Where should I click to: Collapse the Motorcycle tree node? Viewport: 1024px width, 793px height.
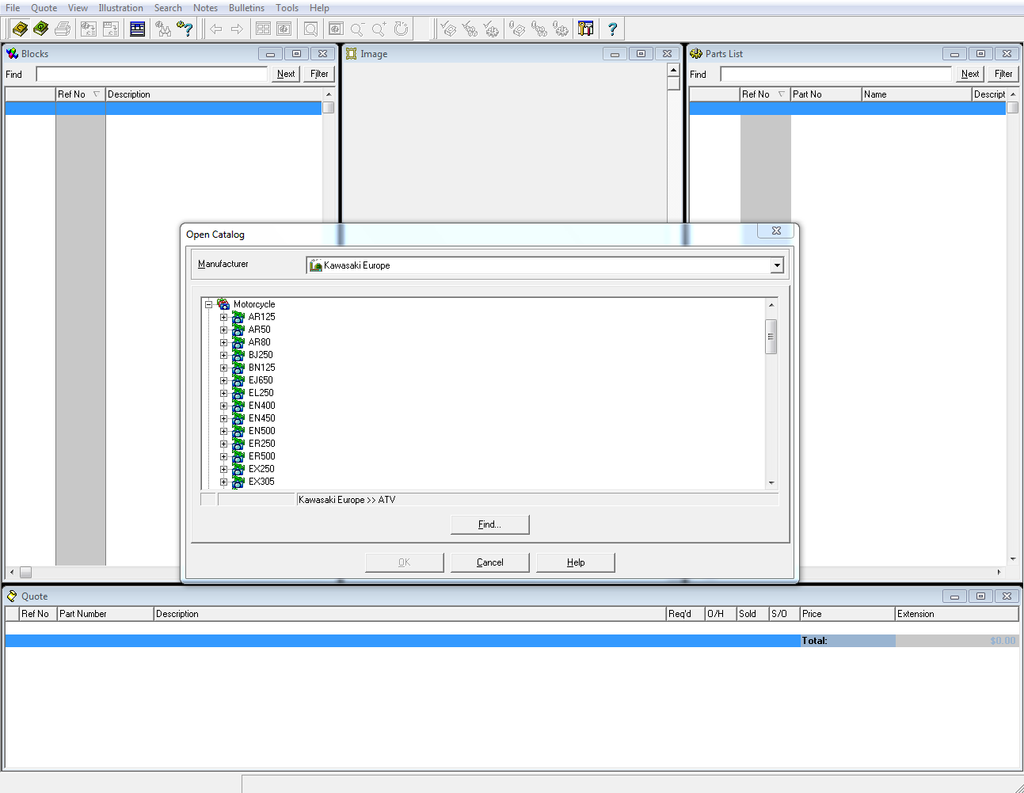(208, 304)
